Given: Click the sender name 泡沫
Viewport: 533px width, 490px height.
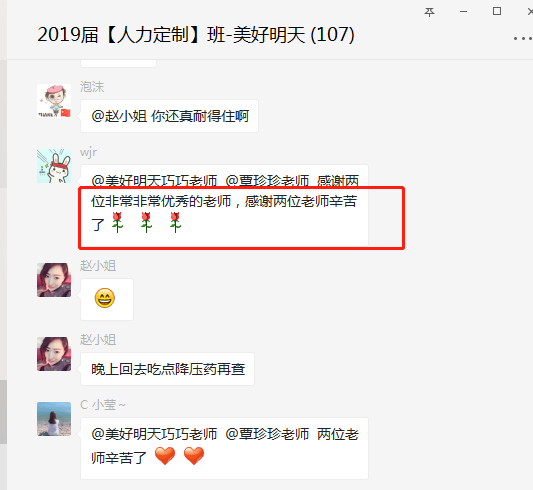Looking at the screenshot, I should pos(92,87).
